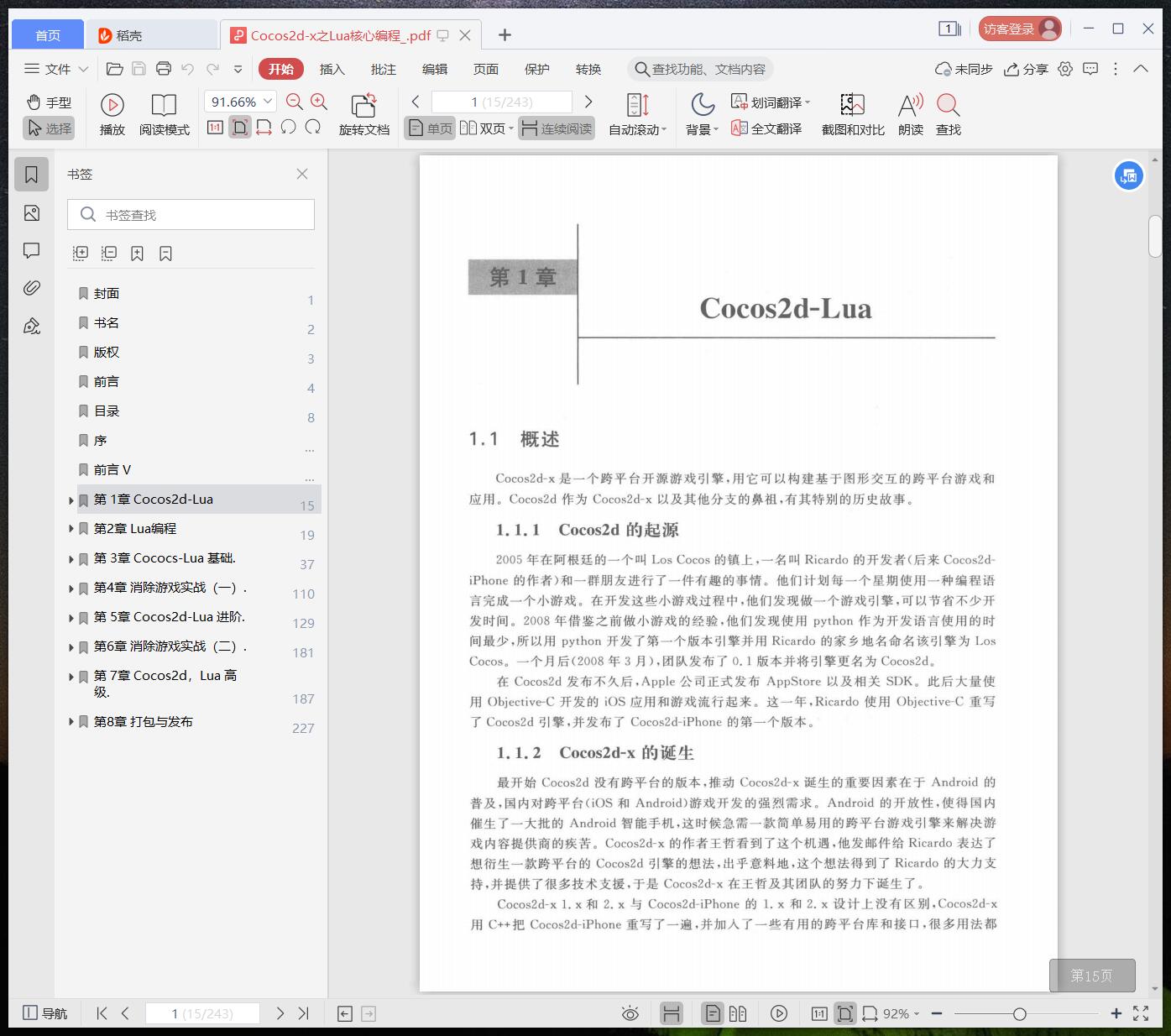Click the bookmark search field (书签查找)
This screenshot has height=1036, width=1171.
(x=191, y=215)
